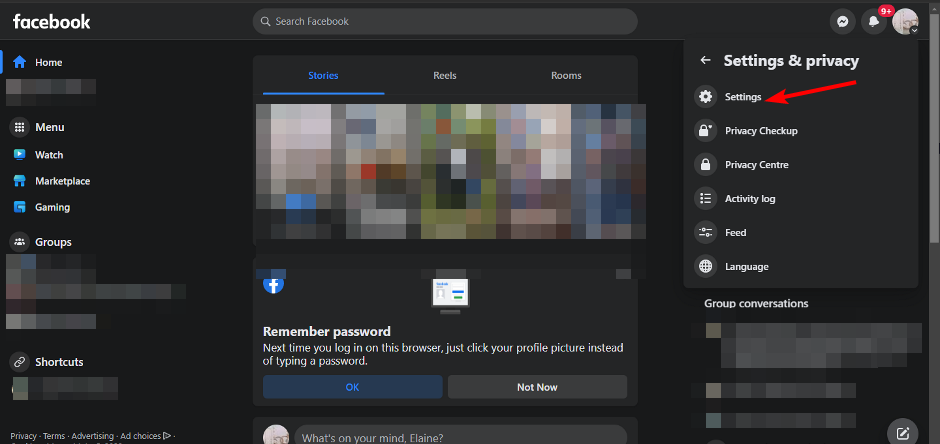The height and width of the screenshot is (444, 940).
Task: Click the Privacy footer link
Action: point(23,436)
